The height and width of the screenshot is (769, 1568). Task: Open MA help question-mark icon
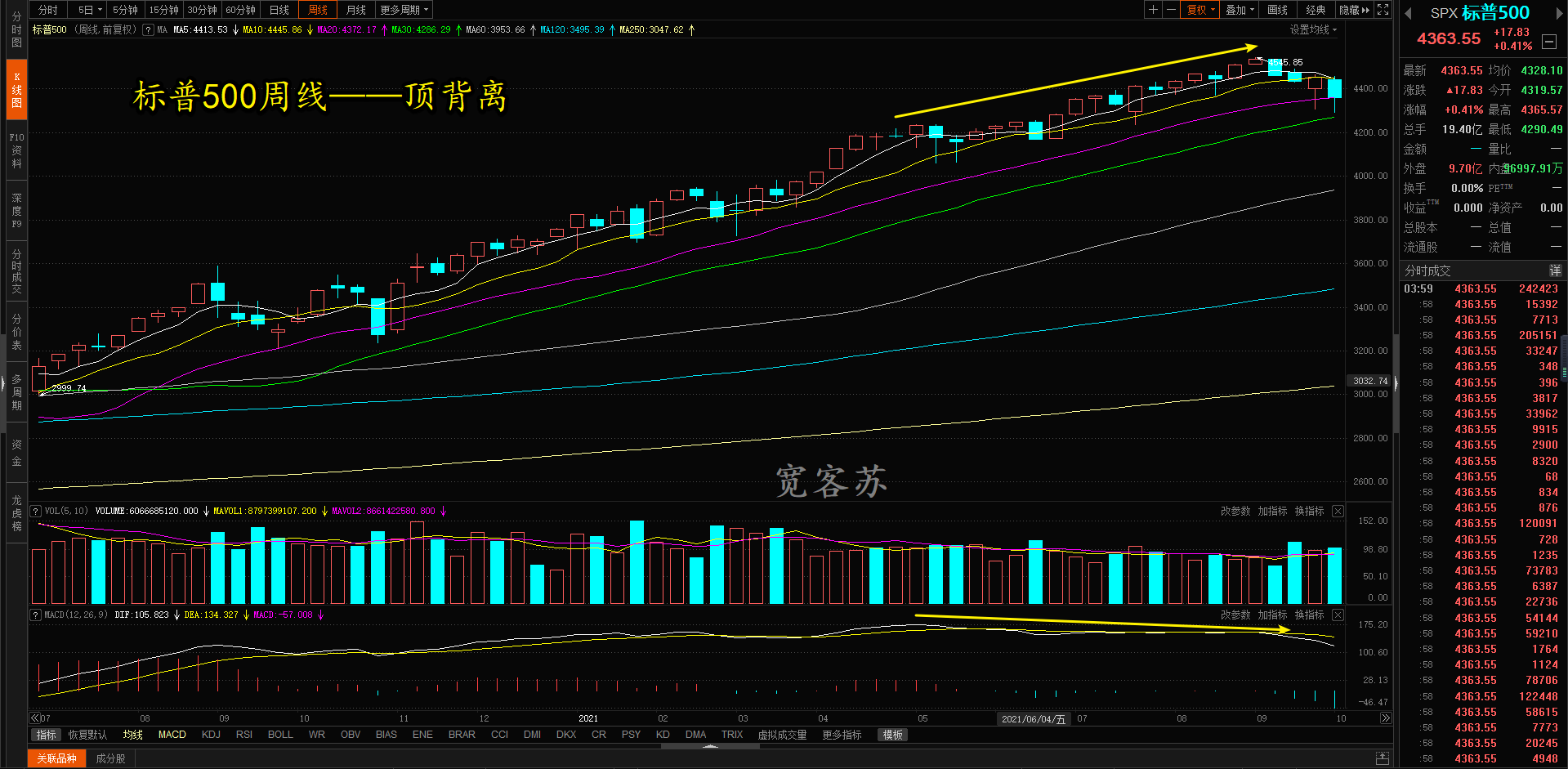[x=148, y=30]
